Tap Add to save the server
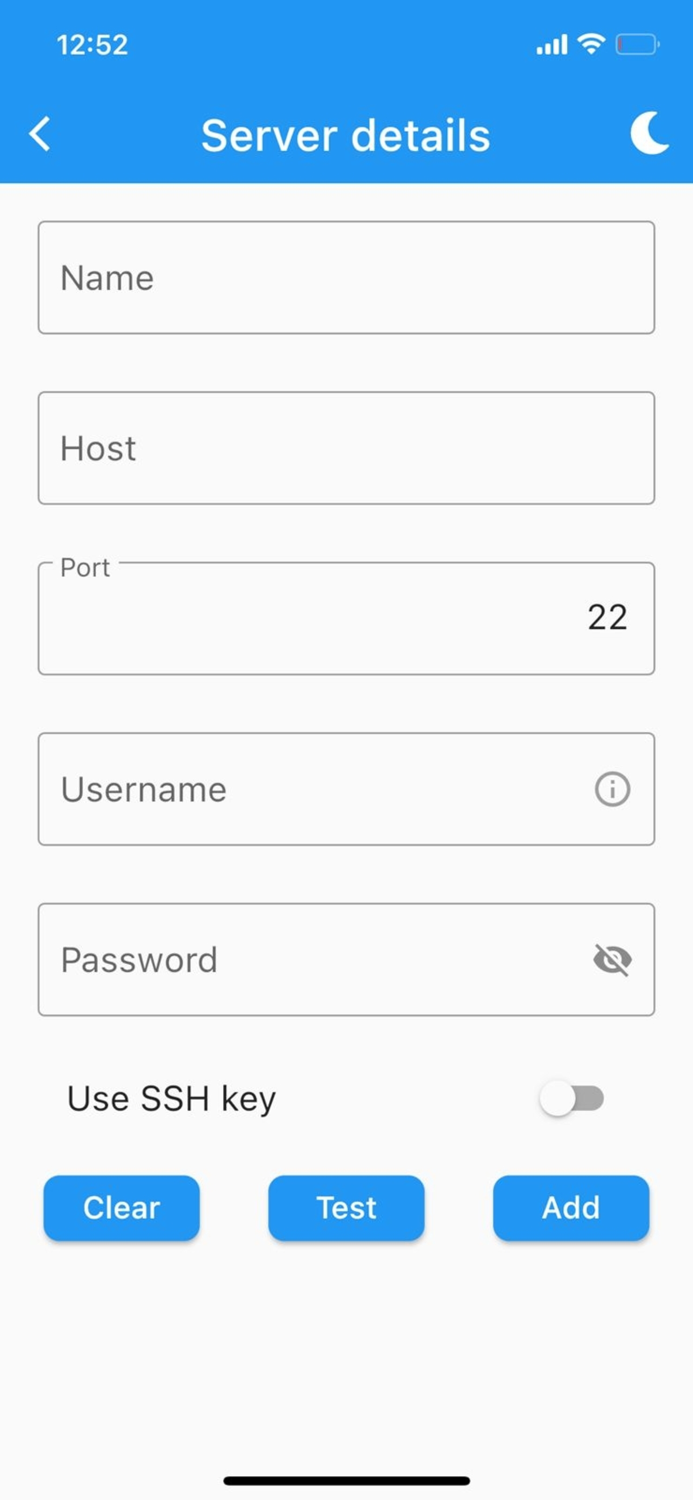 [571, 1208]
